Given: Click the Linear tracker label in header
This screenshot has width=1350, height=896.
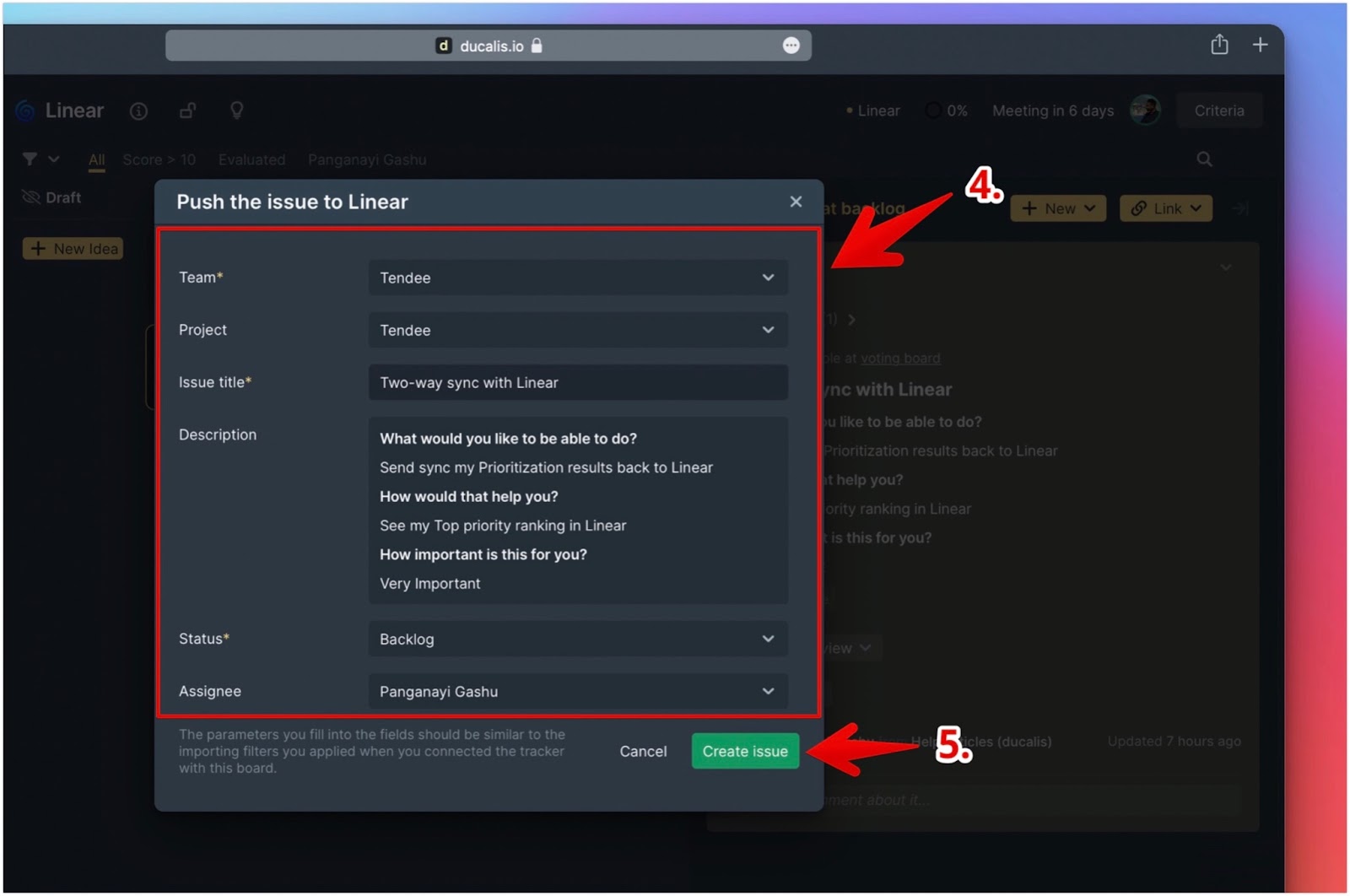Looking at the screenshot, I should click(873, 111).
